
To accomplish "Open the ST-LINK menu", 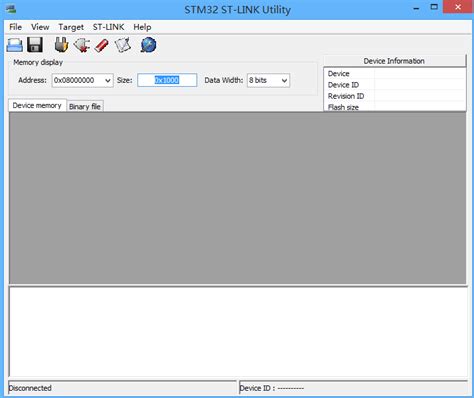I will click(108, 27).
